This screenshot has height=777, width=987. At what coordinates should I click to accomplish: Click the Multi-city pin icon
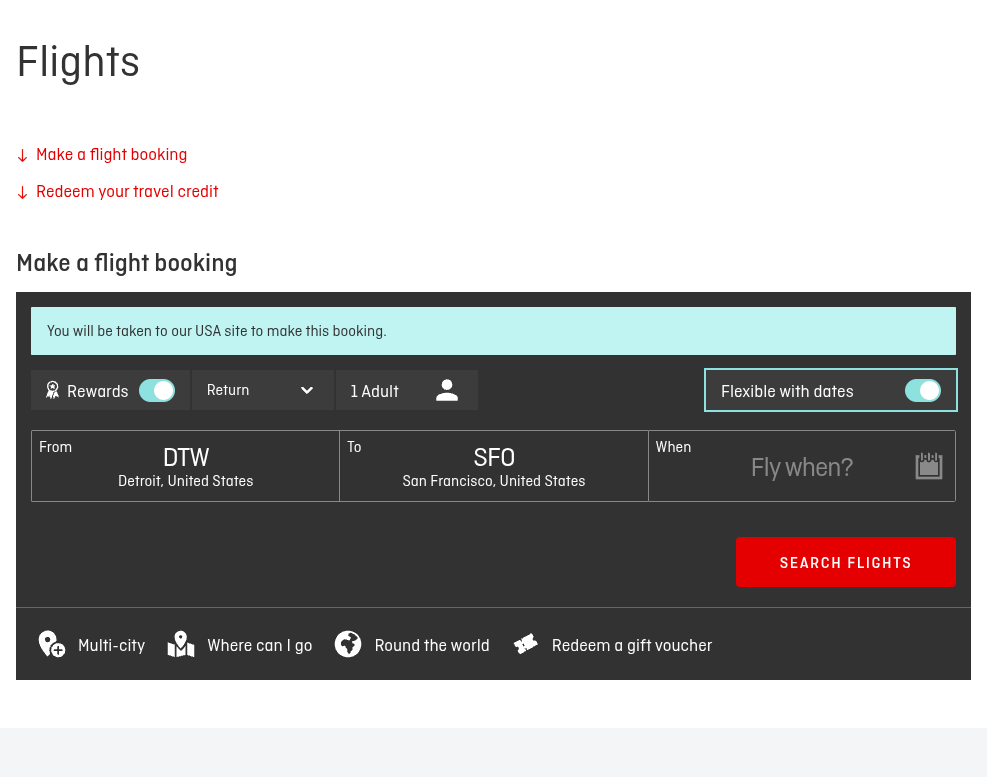pyautogui.click(x=52, y=644)
